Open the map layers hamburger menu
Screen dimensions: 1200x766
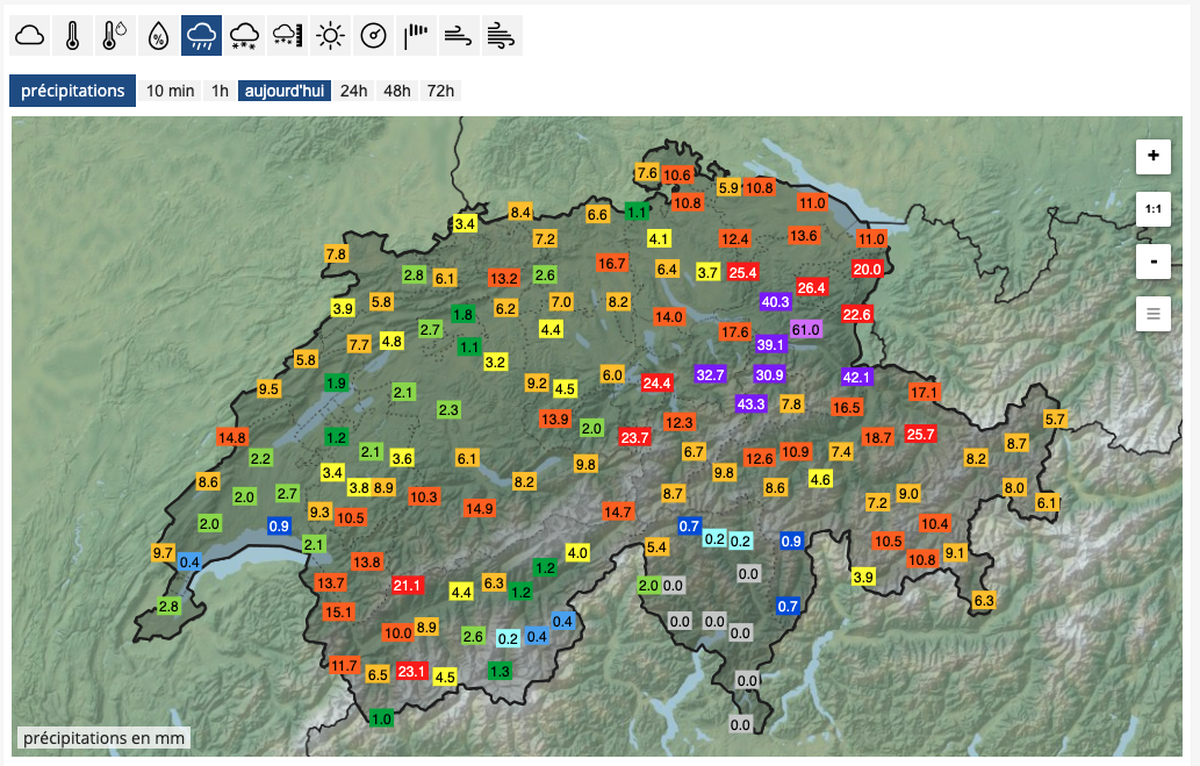pos(1153,315)
